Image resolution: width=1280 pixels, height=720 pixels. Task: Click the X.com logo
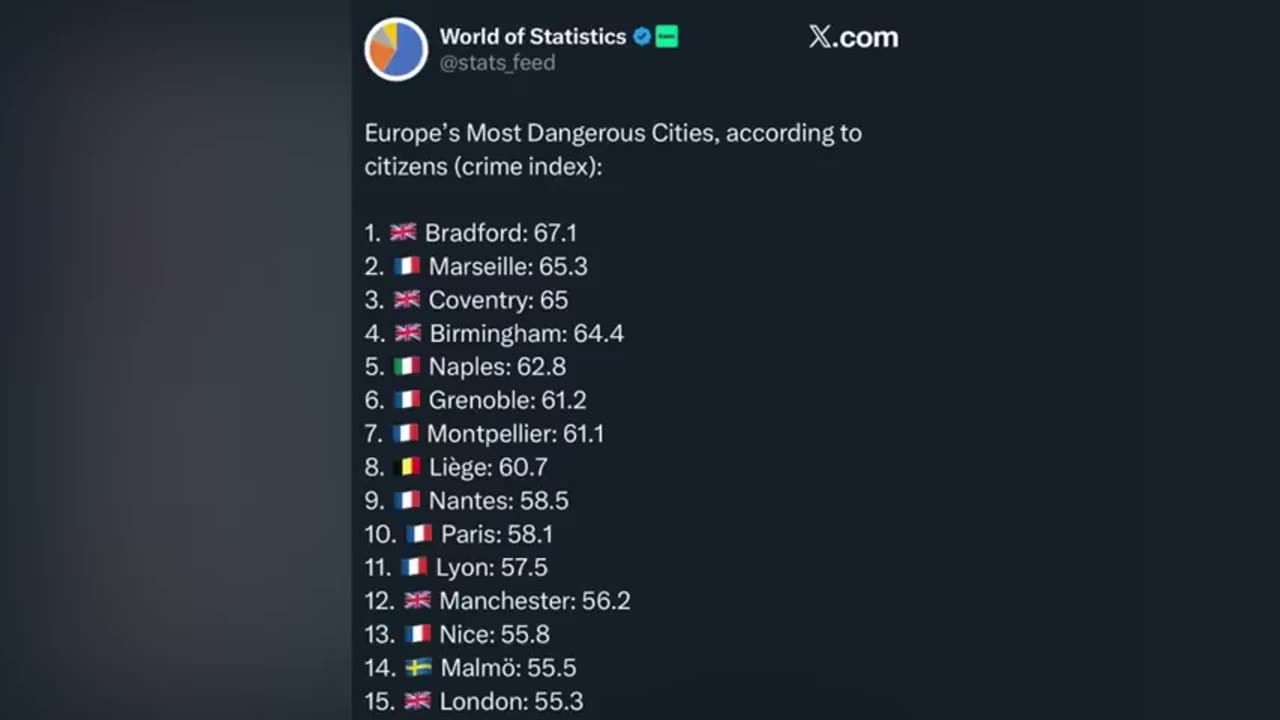(853, 37)
